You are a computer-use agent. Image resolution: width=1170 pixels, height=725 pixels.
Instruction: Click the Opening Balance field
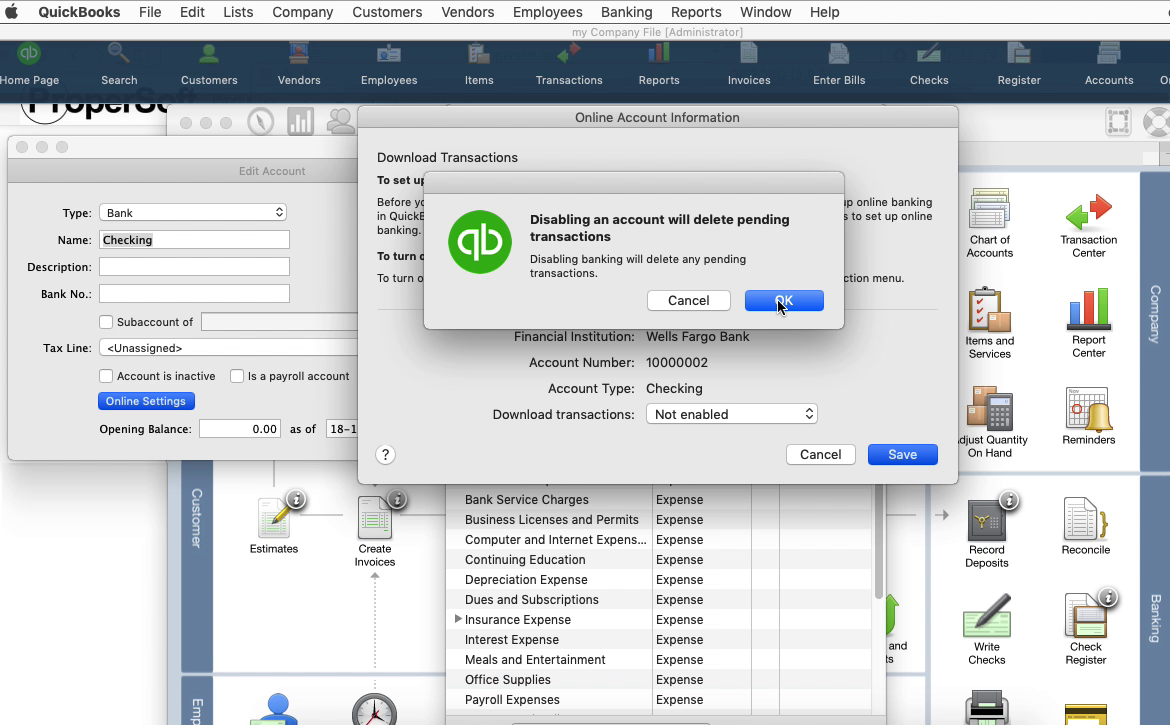coord(240,429)
